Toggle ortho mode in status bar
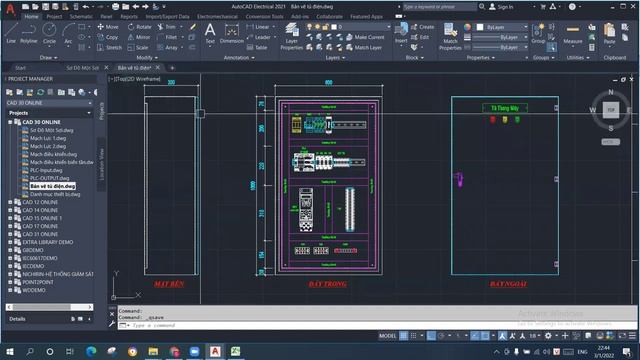The width and height of the screenshot is (640, 360). (431, 336)
